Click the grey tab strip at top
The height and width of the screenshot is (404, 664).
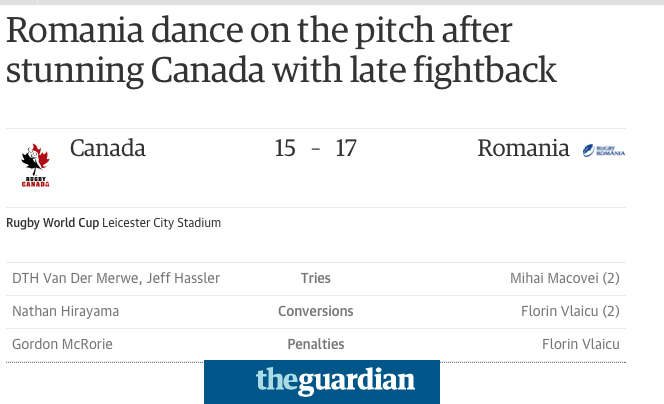(x=351, y=2)
